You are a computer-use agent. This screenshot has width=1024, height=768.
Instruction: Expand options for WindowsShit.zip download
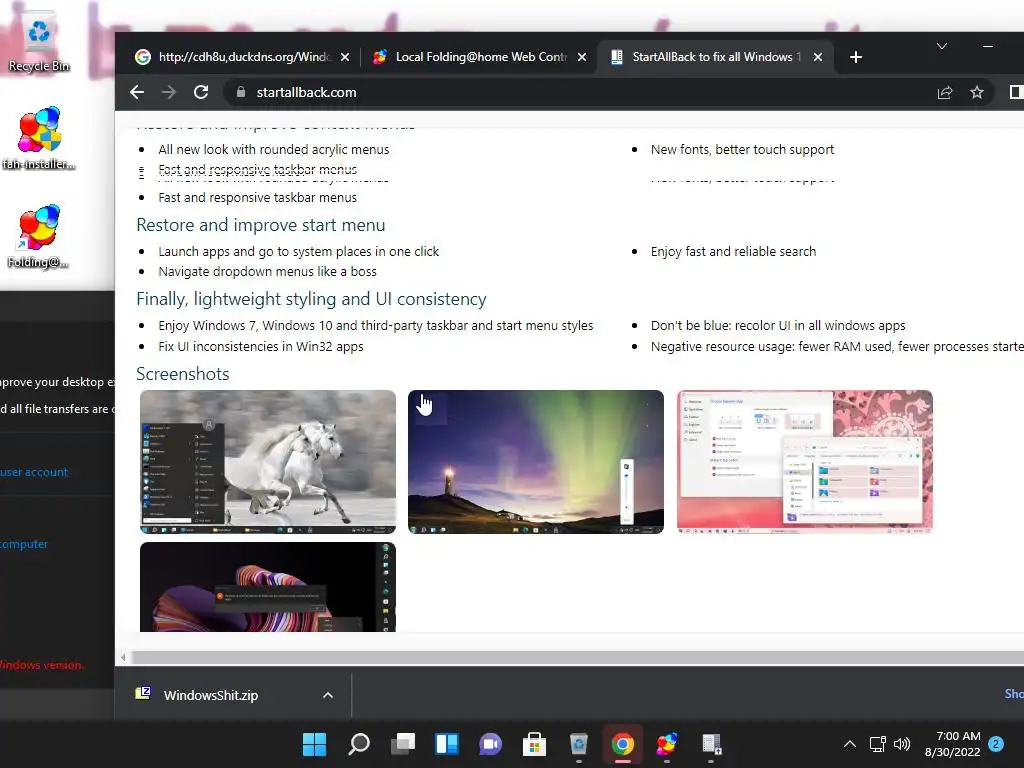coord(328,696)
